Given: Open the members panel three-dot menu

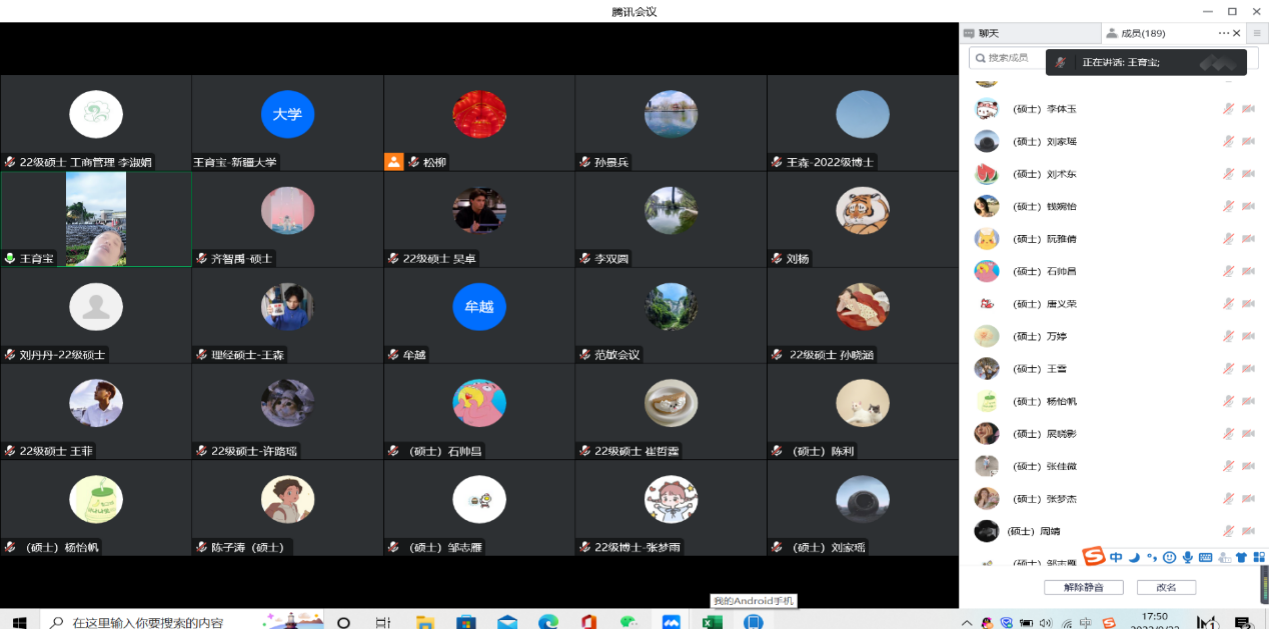Looking at the screenshot, I should 1223,33.
